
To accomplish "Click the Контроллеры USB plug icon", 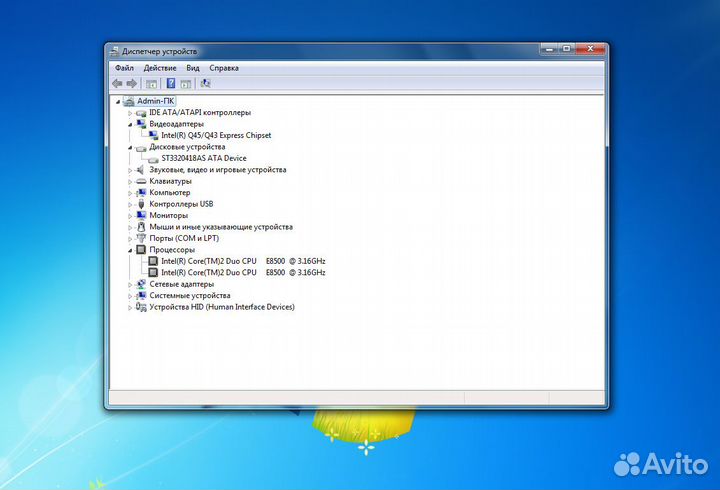I will point(141,204).
